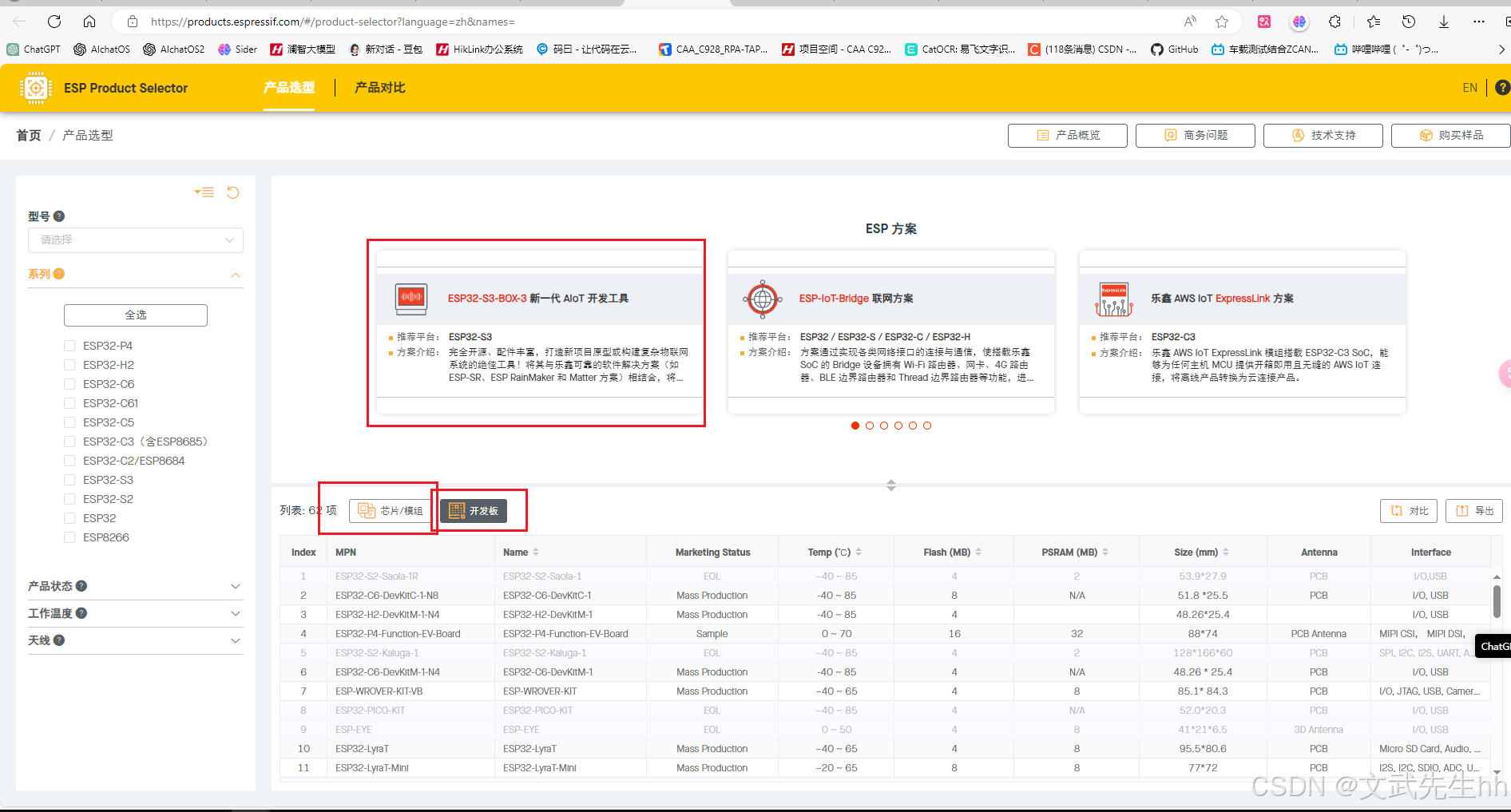Collapse the 系列 filter section

(x=236, y=275)
